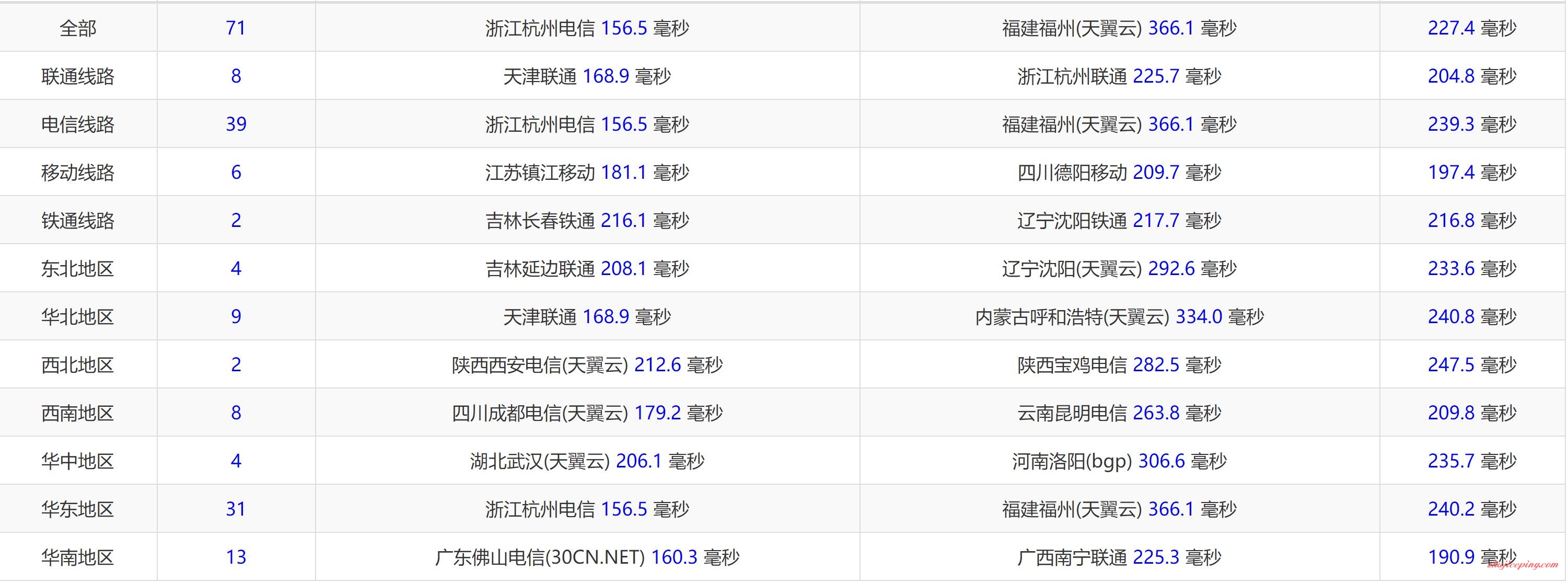This screenshot has width=1568, height=582.
Task: Select average value 239.3 毫秒
Action: pos(1472,124)
